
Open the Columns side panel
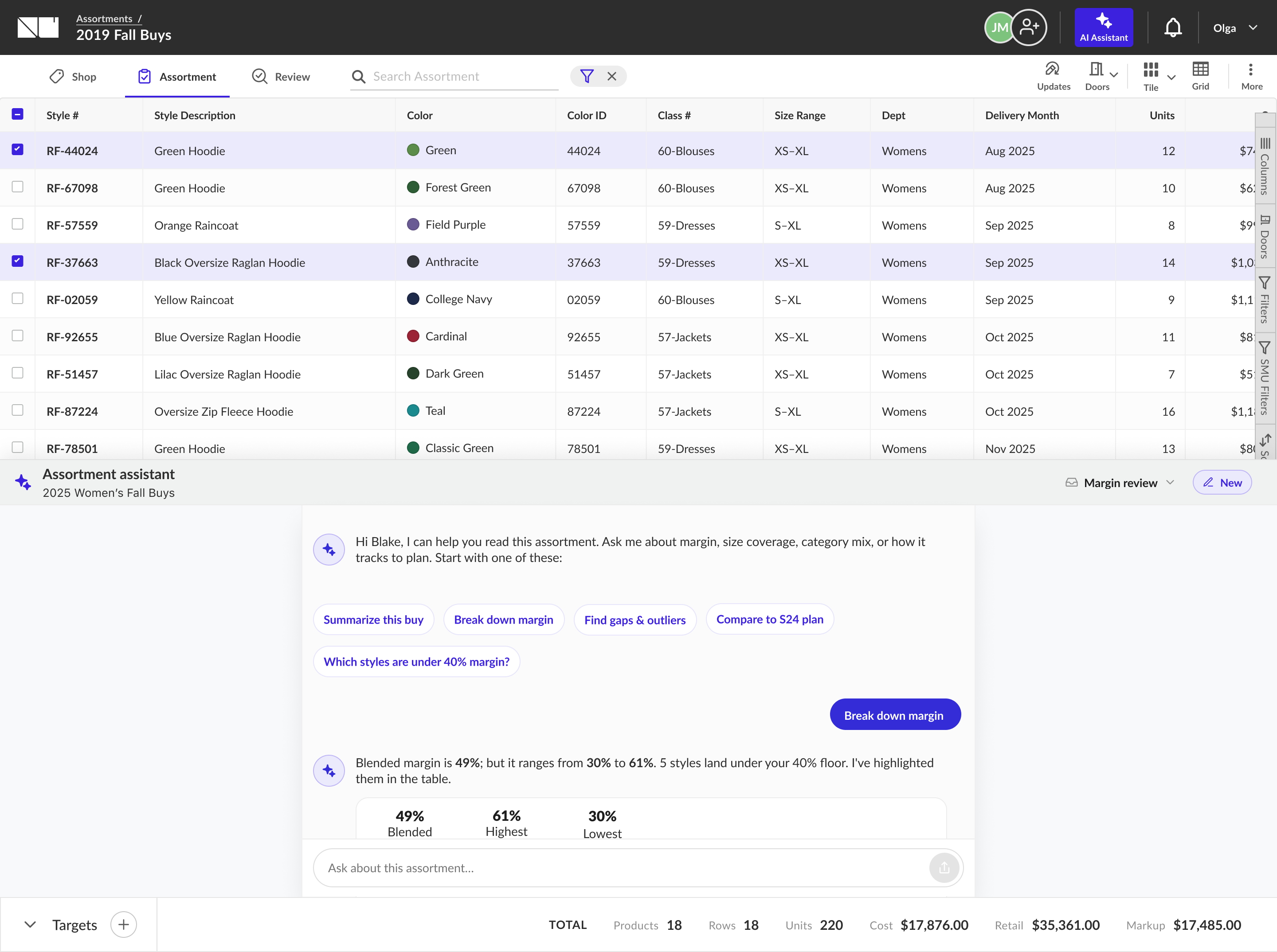tap(1264, 166)
